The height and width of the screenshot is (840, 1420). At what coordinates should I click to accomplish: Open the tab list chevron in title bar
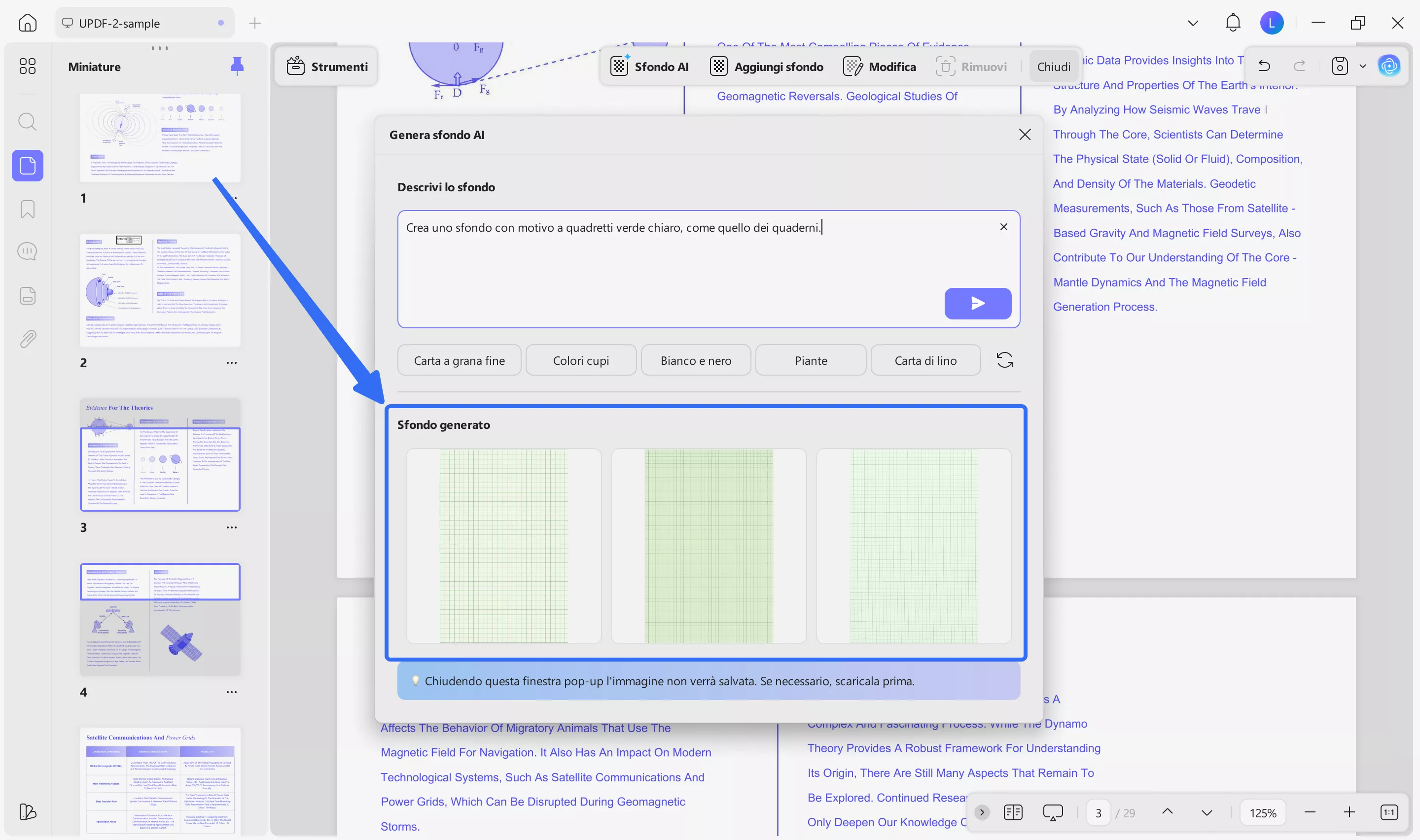(1193, 23)
